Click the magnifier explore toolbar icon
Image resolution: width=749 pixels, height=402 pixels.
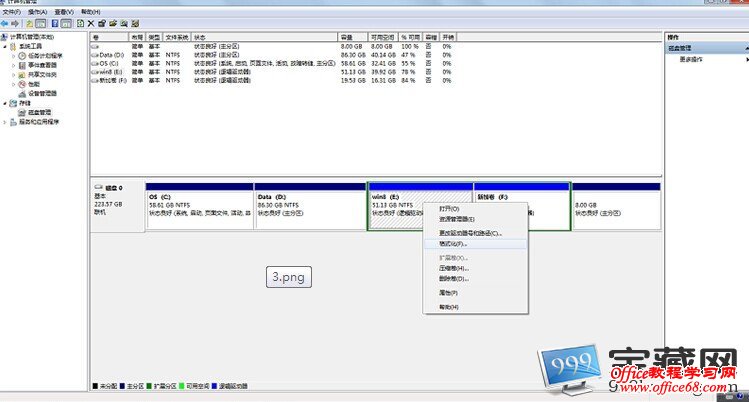pyautogui.click(x=124, y=23)
